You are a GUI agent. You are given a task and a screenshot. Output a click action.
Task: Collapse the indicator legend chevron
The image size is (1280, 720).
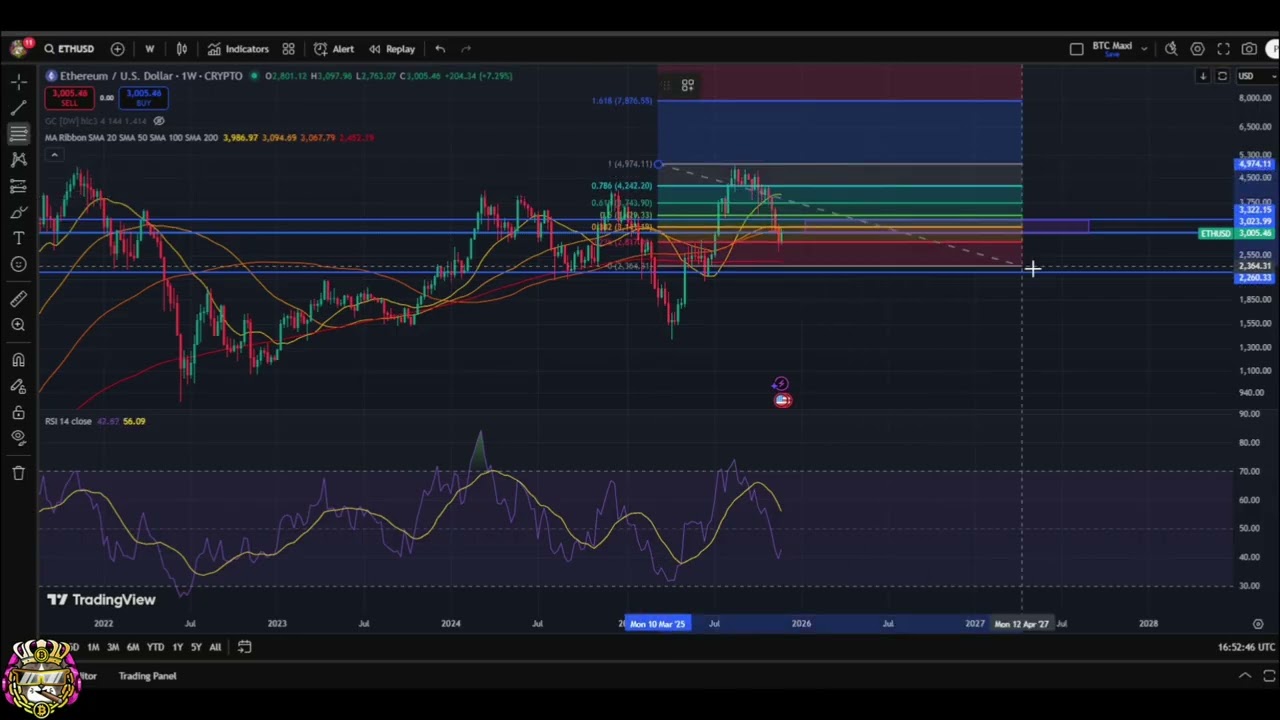click(54, 155)
